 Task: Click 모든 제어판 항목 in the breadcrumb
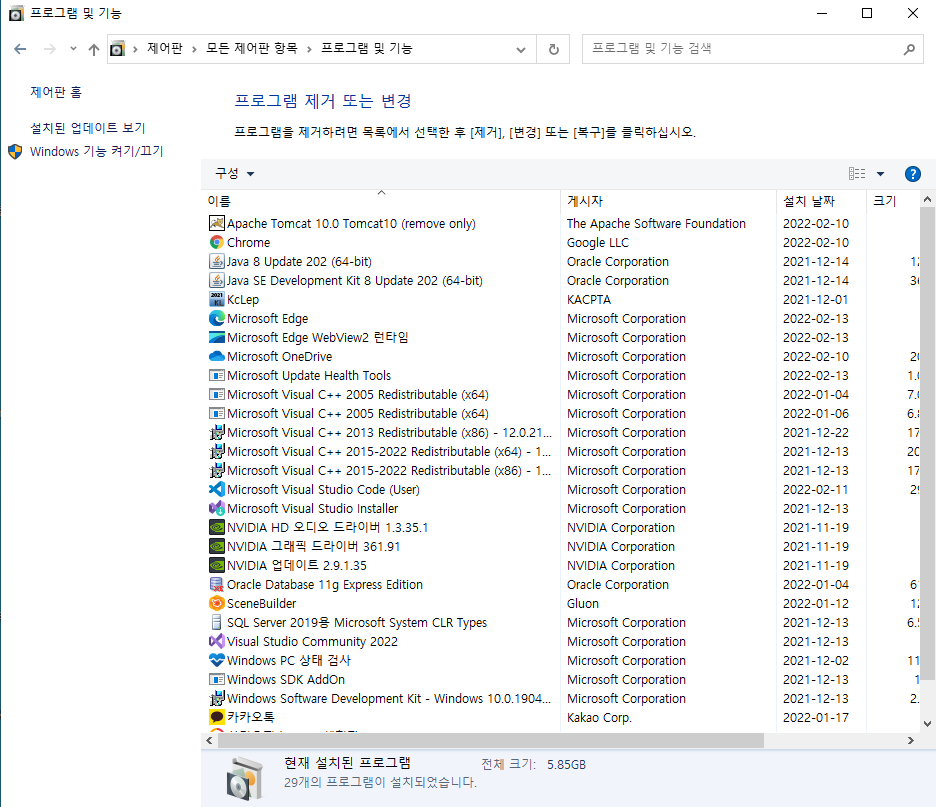pyautogui.click(x=251, y=48)
